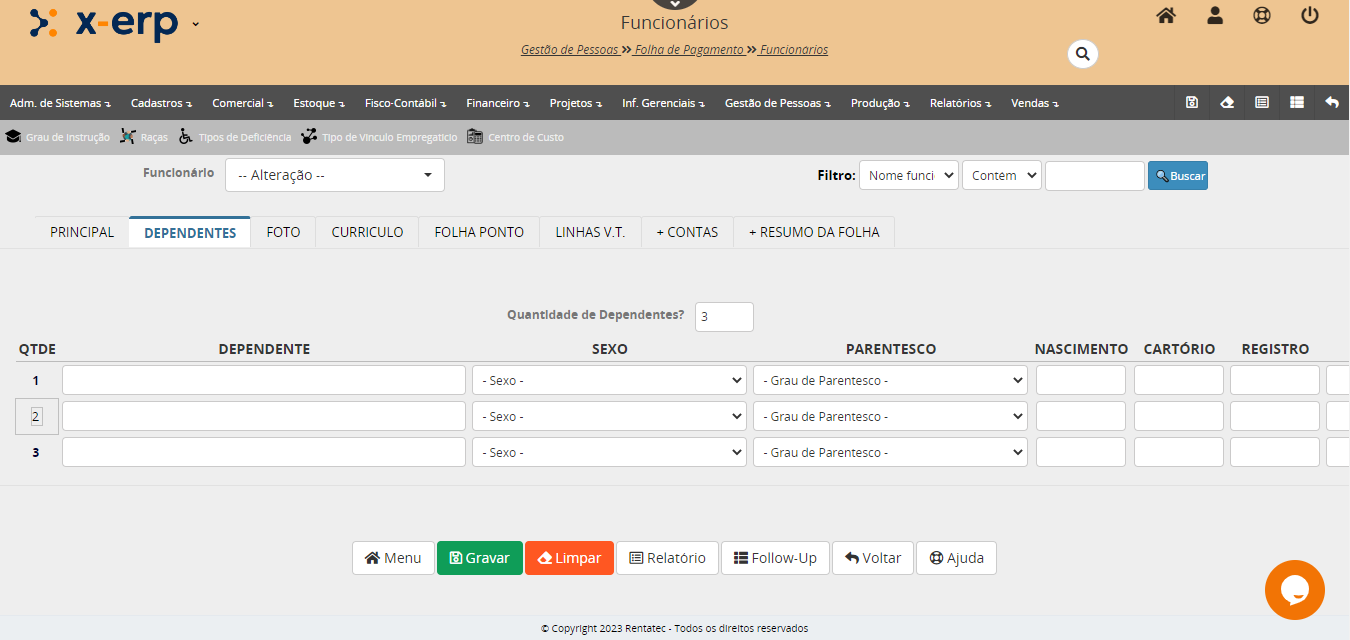Click the return arrow icon in toolbar

pyautogui.click(x=1331, y=102)
